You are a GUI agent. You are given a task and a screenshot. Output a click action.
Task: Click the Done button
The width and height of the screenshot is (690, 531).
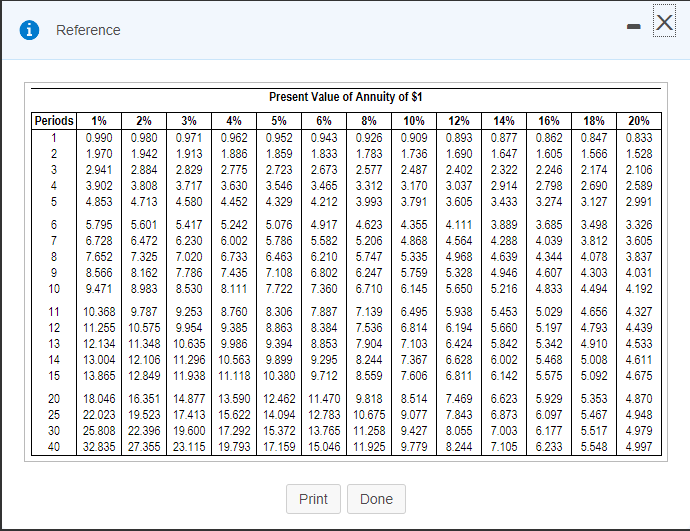(x=376, y=499)
